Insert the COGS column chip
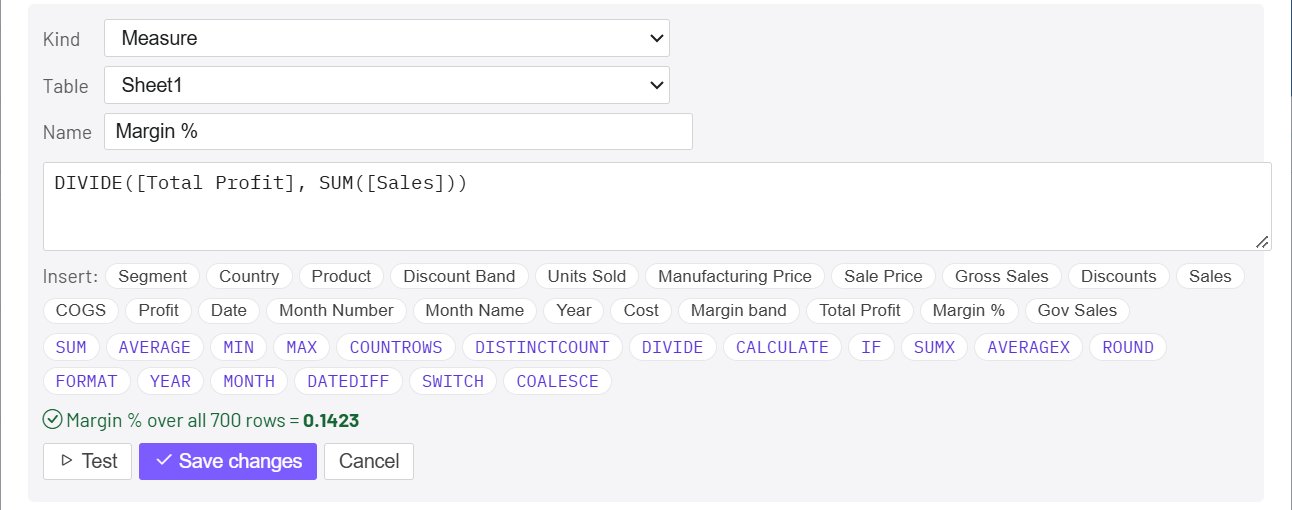1292x510 pixels. click(81, 310)
